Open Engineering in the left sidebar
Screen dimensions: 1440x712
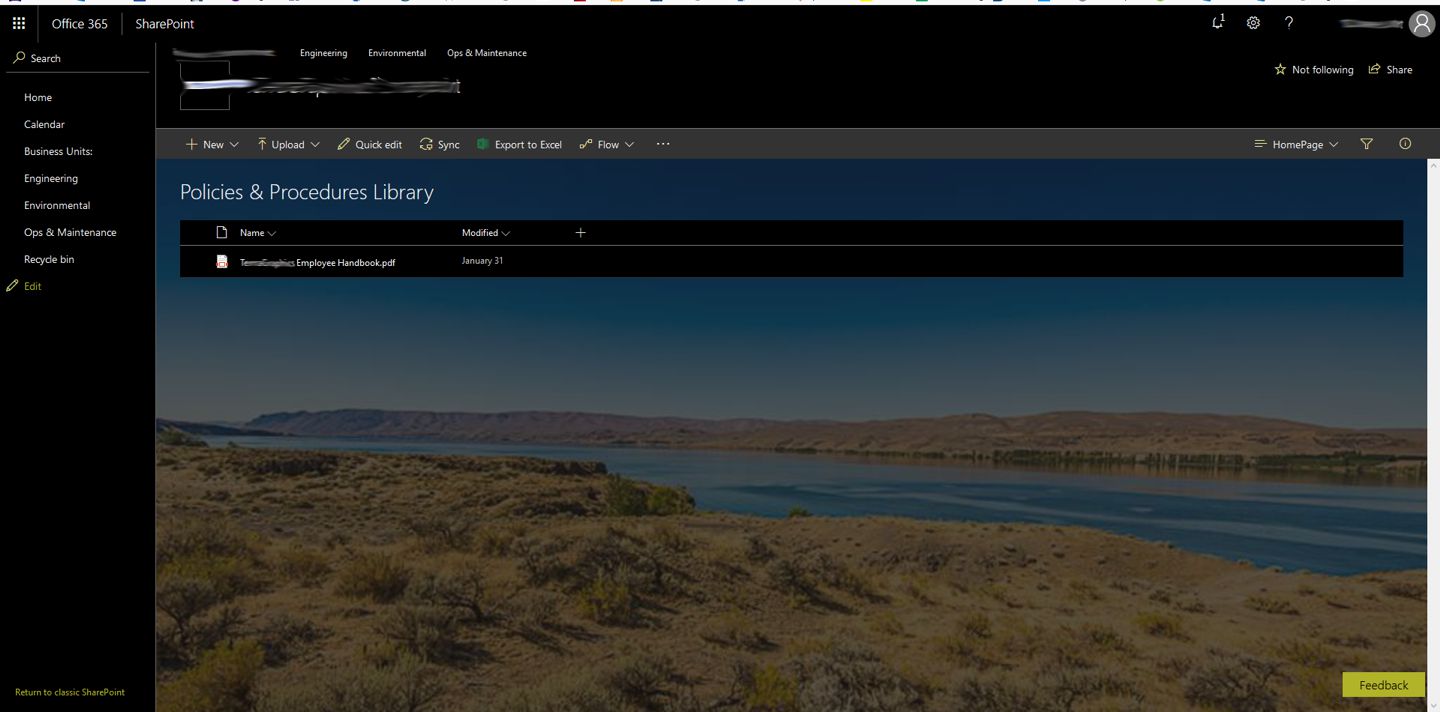click(51, 178)
